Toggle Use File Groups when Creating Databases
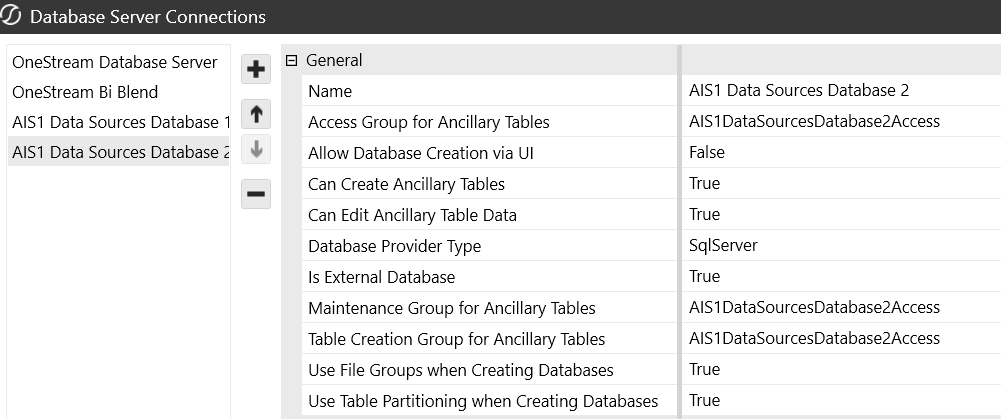Screen dimensions: 1001x419 [841, 370]
